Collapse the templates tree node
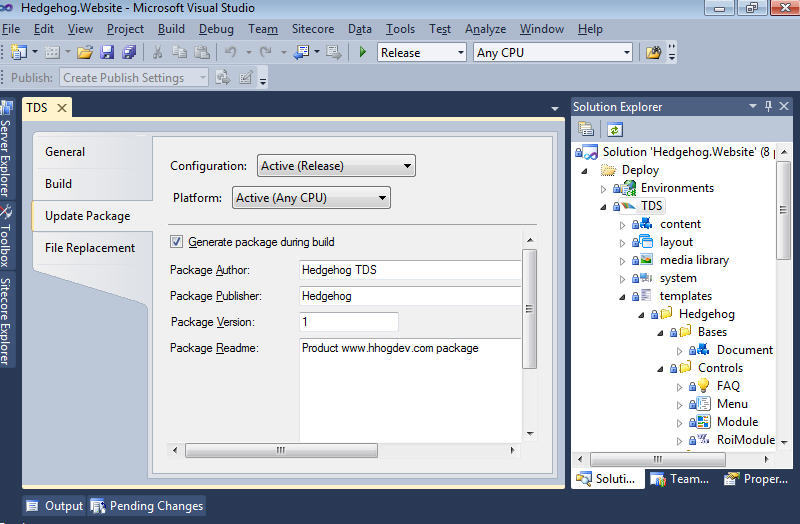800x524 pixels. click(x=622, y=296)
